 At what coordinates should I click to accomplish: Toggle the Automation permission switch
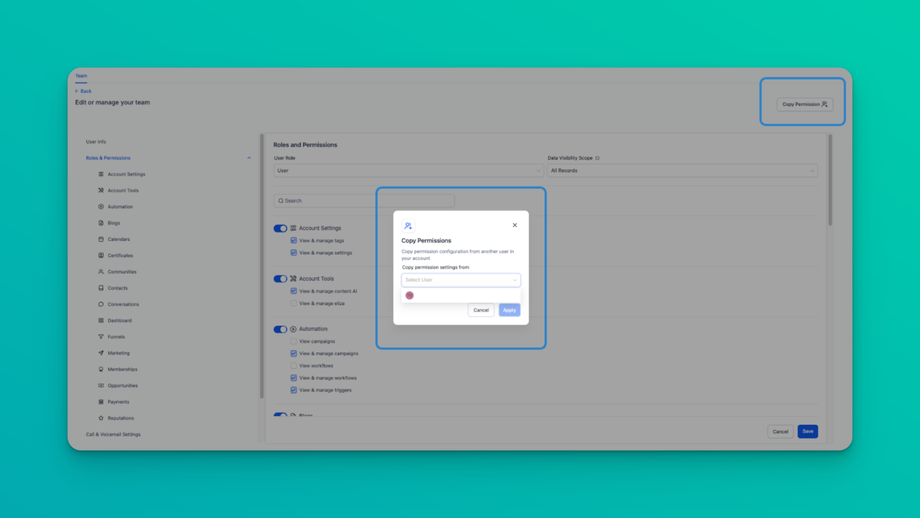pos(280,329)
